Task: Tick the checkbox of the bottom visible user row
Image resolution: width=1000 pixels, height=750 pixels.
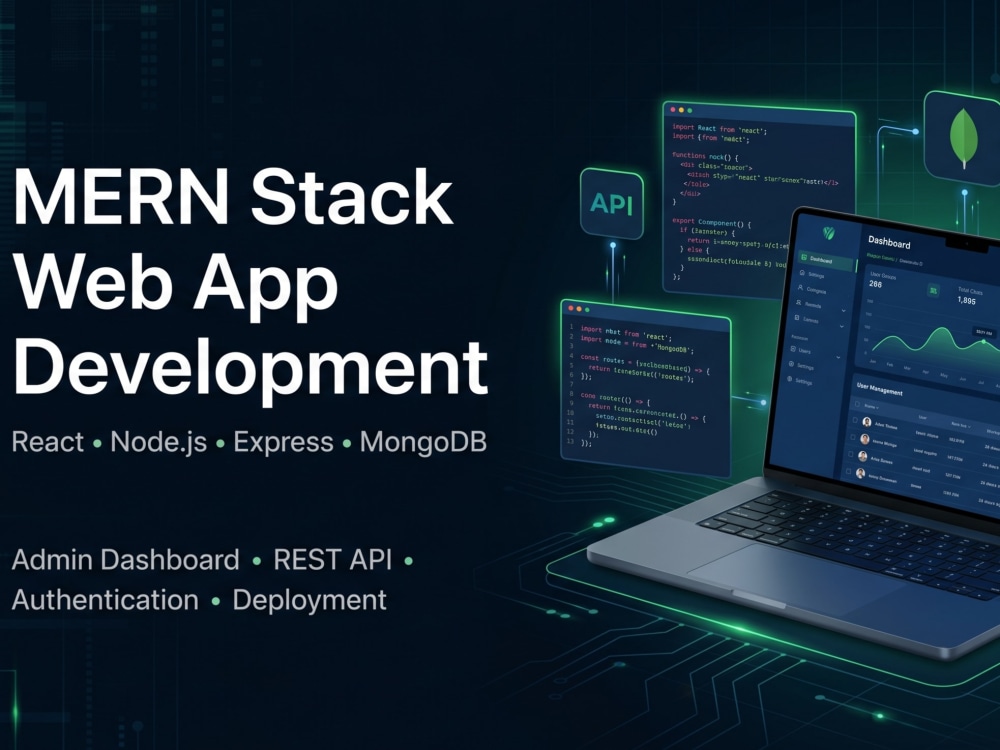Action: coord(849,472)
